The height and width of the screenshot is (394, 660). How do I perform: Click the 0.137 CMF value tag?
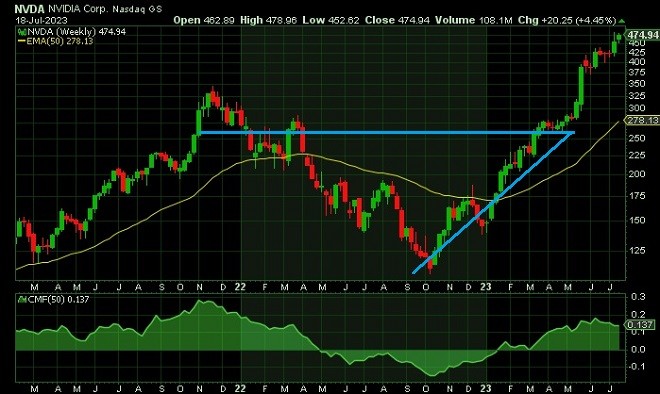640,325
